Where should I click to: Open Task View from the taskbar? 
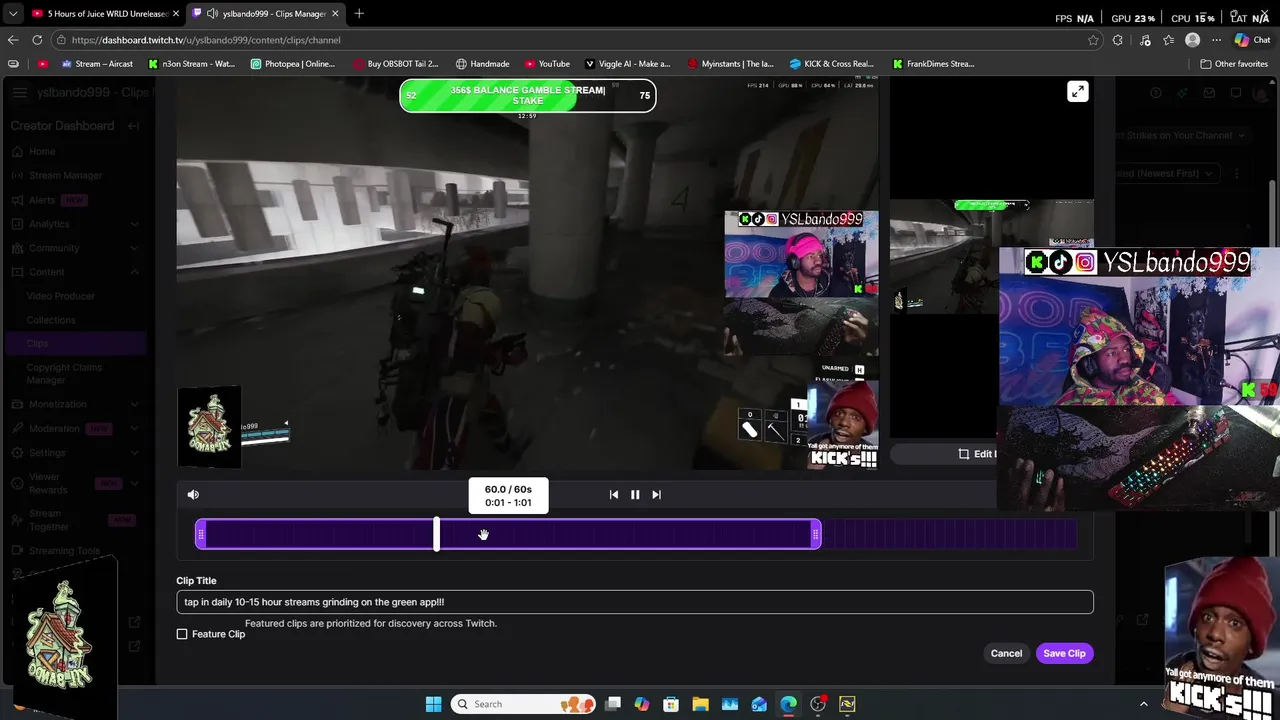613,704
